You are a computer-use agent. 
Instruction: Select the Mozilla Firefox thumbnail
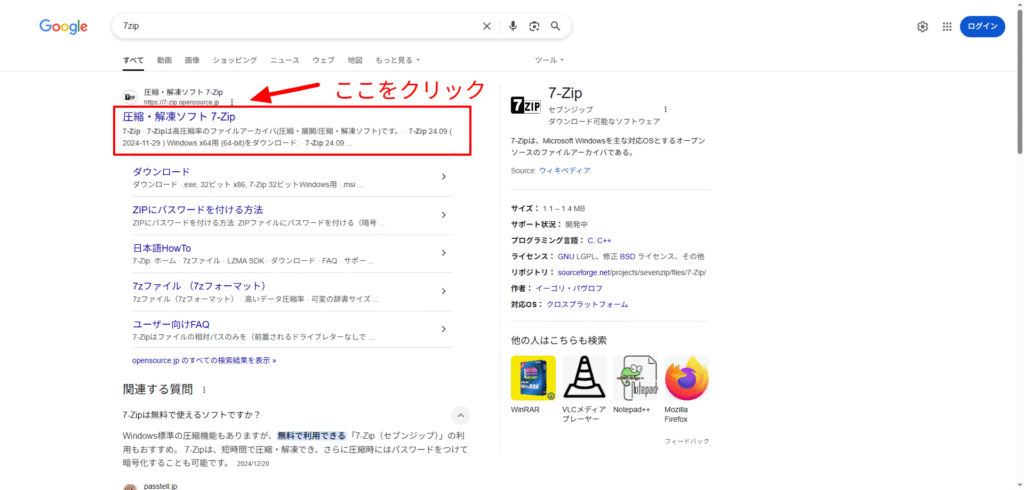tap(687, 378)
